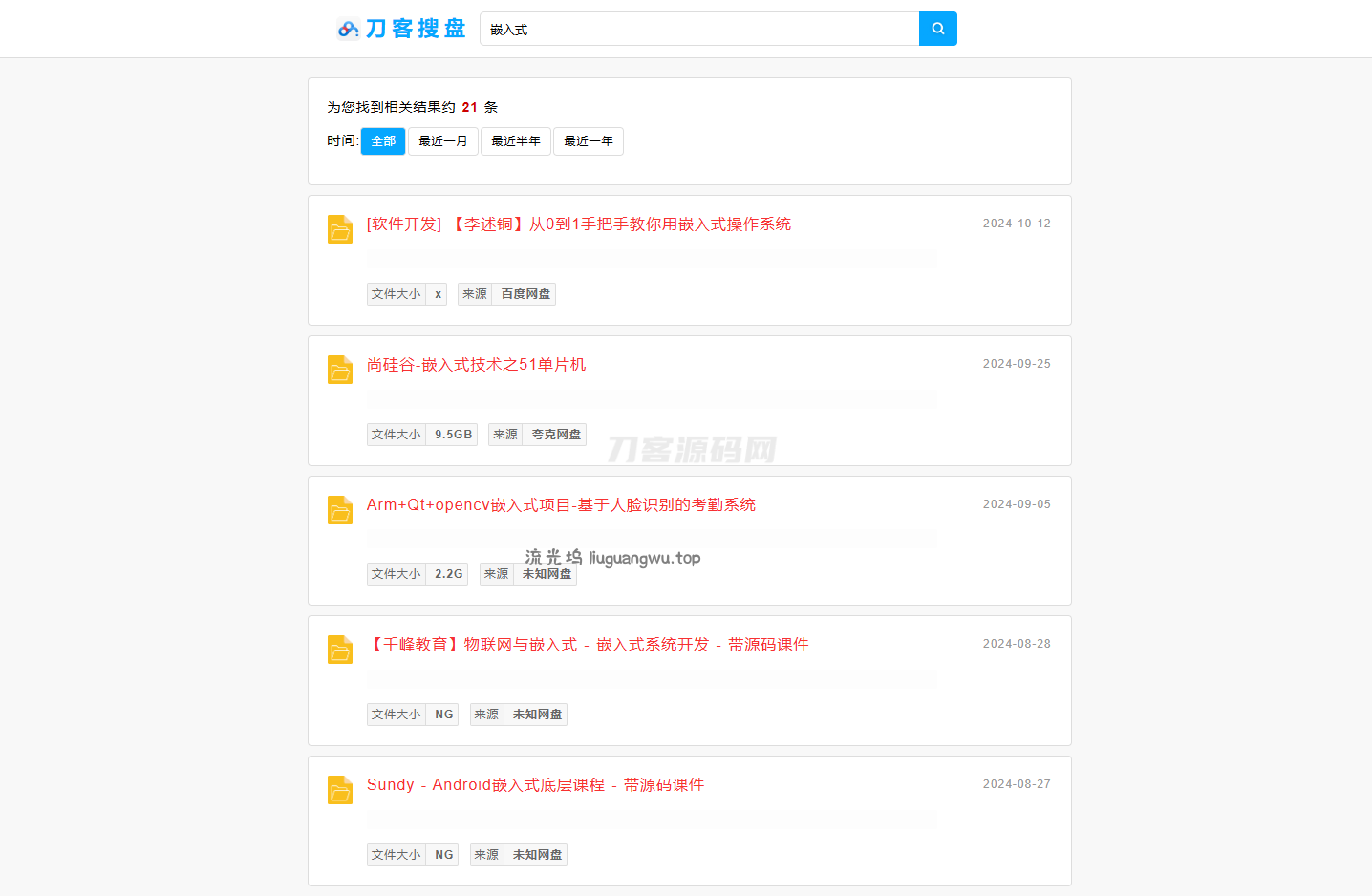Focus the search box containing 嵌入式
Screen dimensions: 1372x896
click(699, 30)
